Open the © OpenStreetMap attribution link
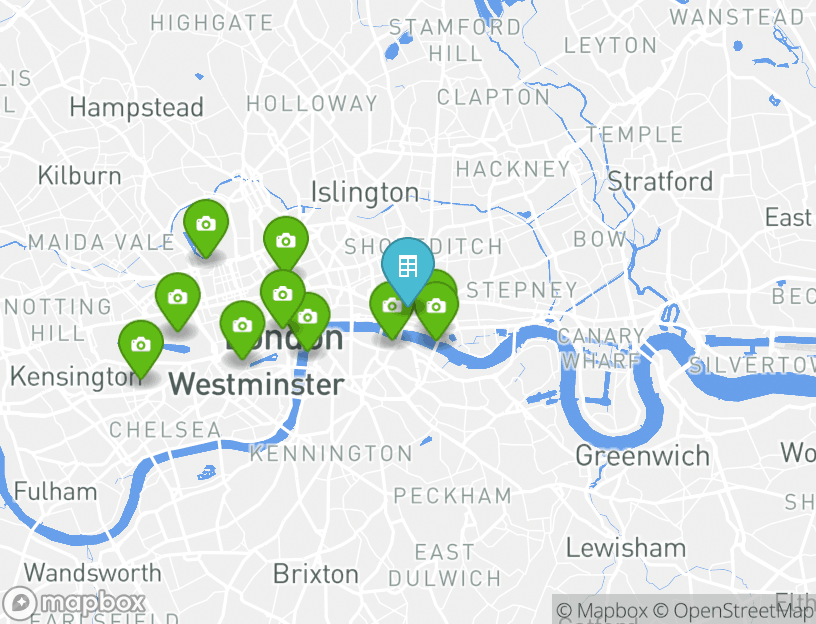Viewport: 816px width, 624px height. coord(733,610)
